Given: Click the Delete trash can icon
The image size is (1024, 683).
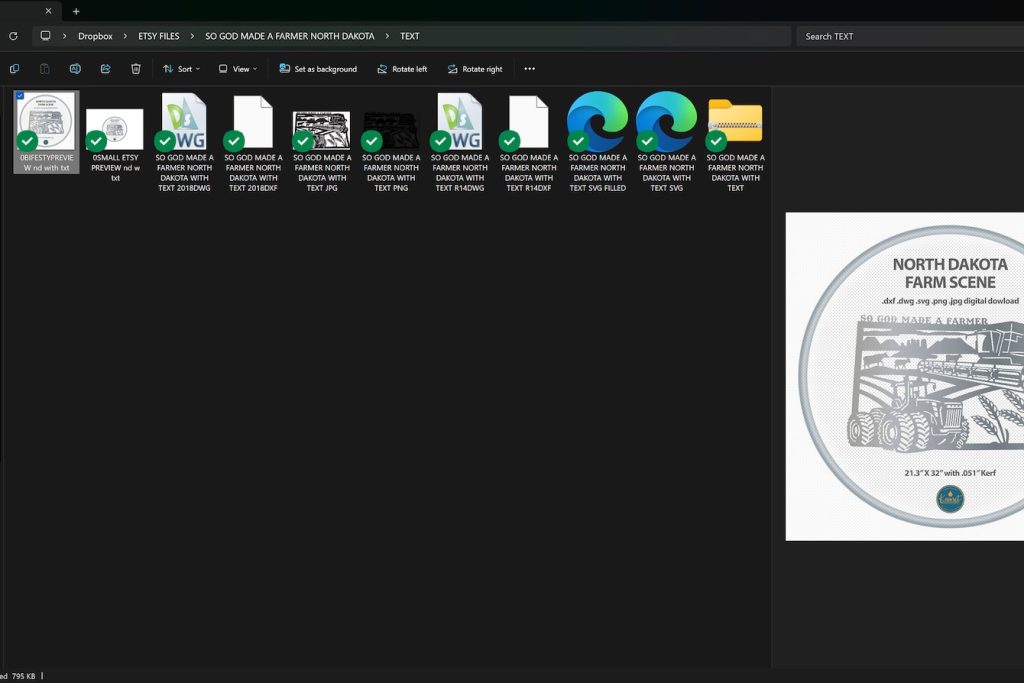Looking at the screenshot, I should [136, 69].
